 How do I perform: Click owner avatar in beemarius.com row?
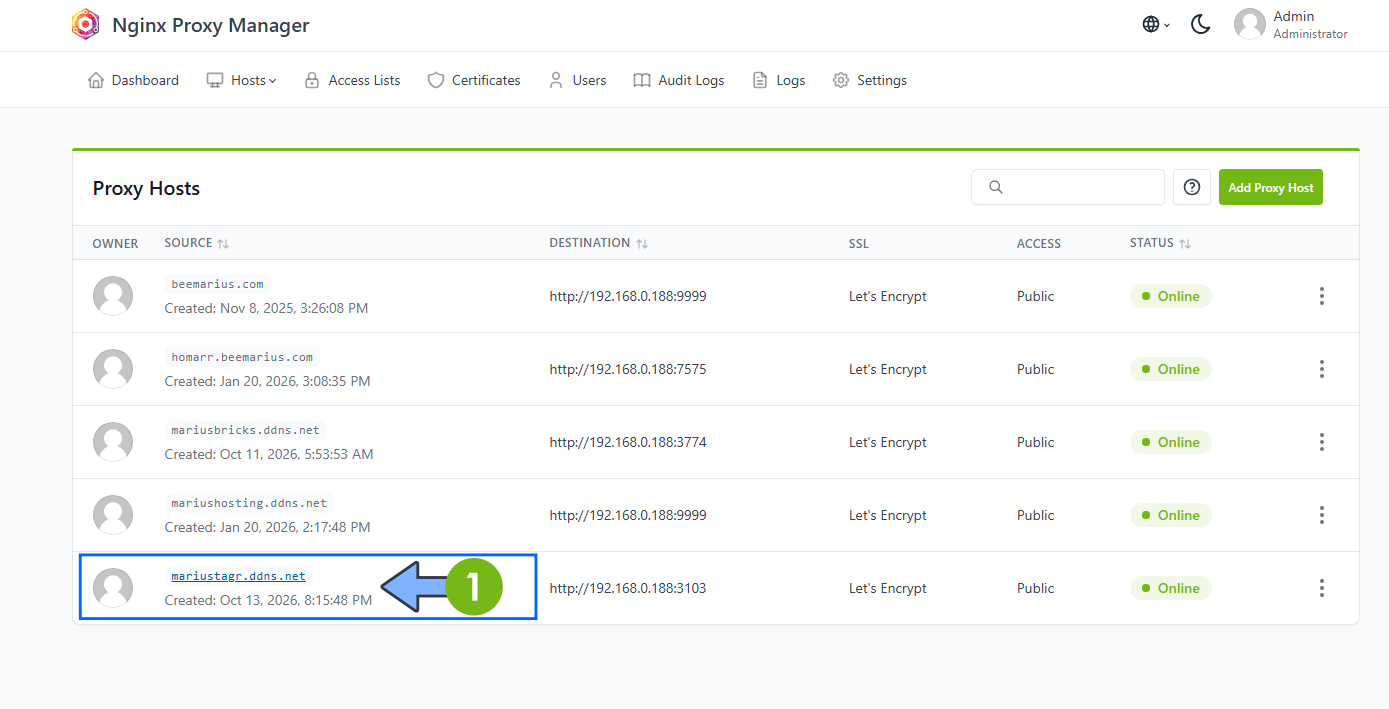pyautogui.click(x=113, y=296)
